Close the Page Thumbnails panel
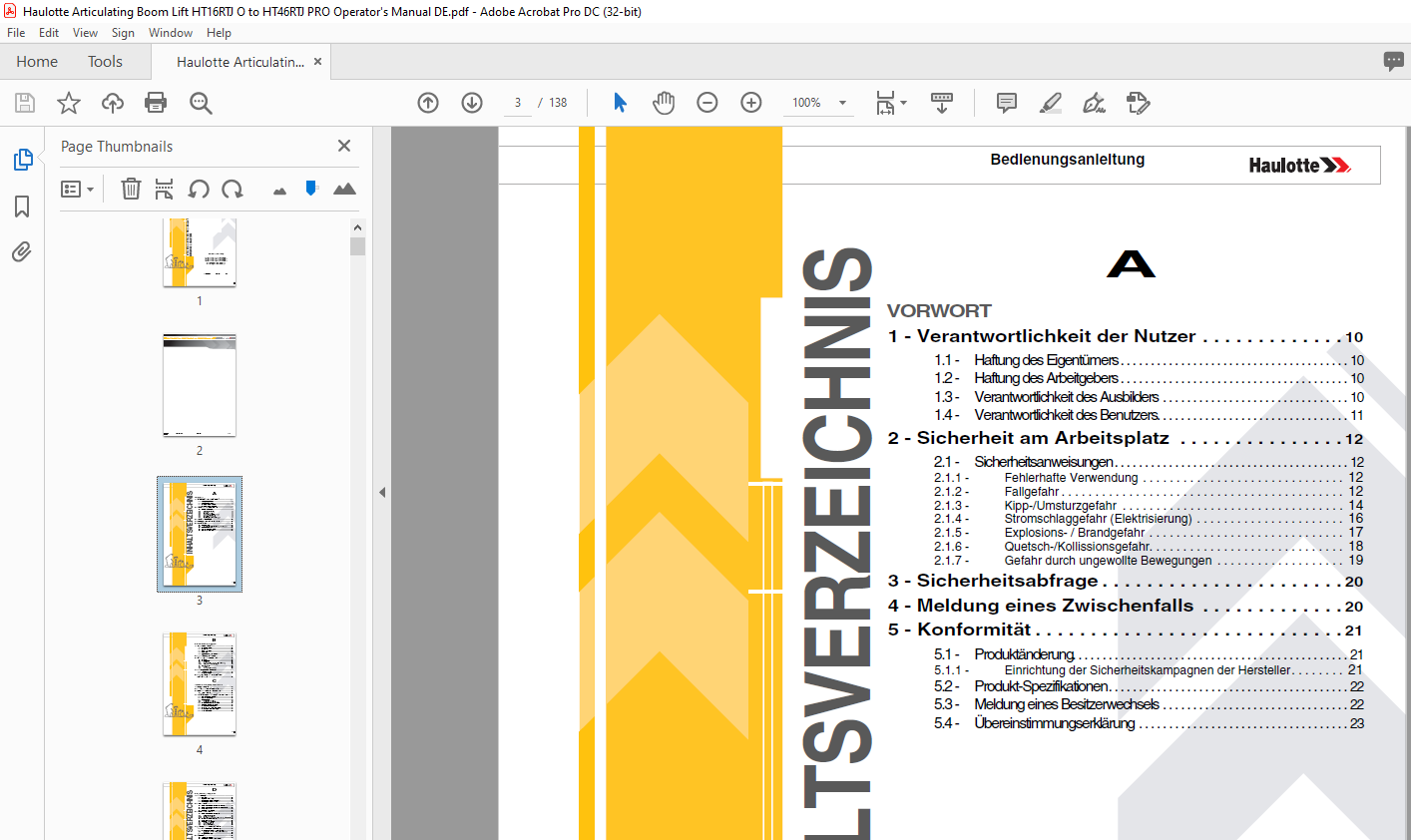Viewport: 1411px width, 840px height. click(x=344, y=146)
